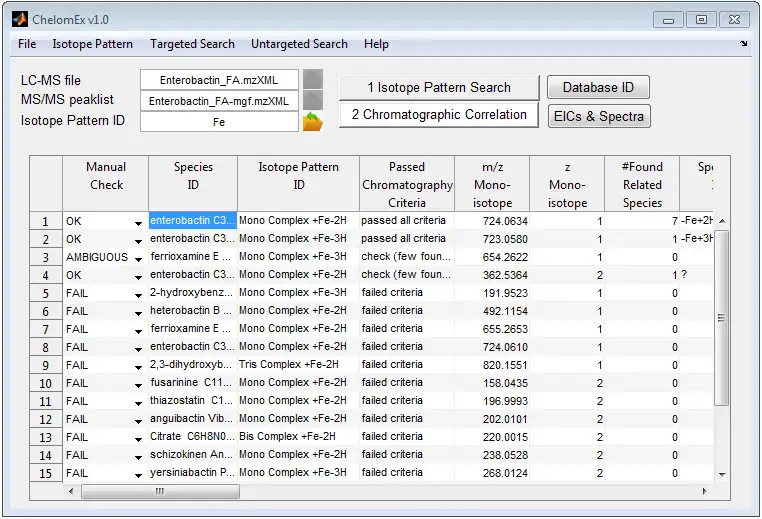Select the Isotope Pattern ID column header

coord(298,184)
